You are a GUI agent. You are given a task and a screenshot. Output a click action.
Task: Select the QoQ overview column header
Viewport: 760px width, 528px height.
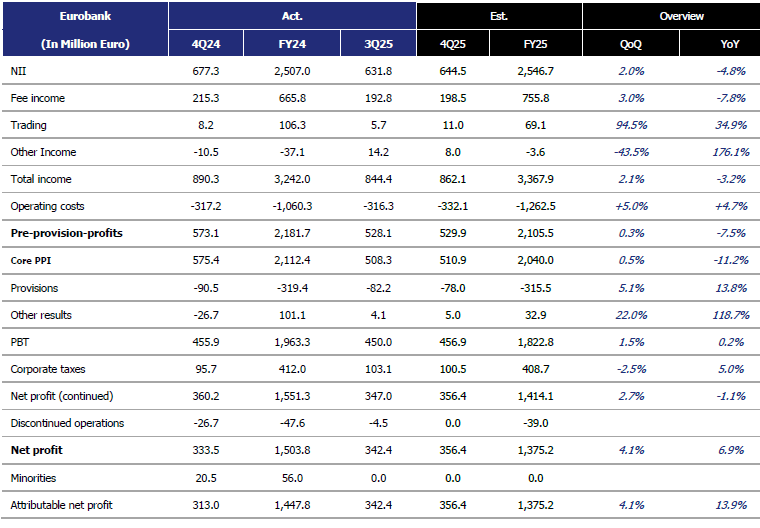coord(631,44)
